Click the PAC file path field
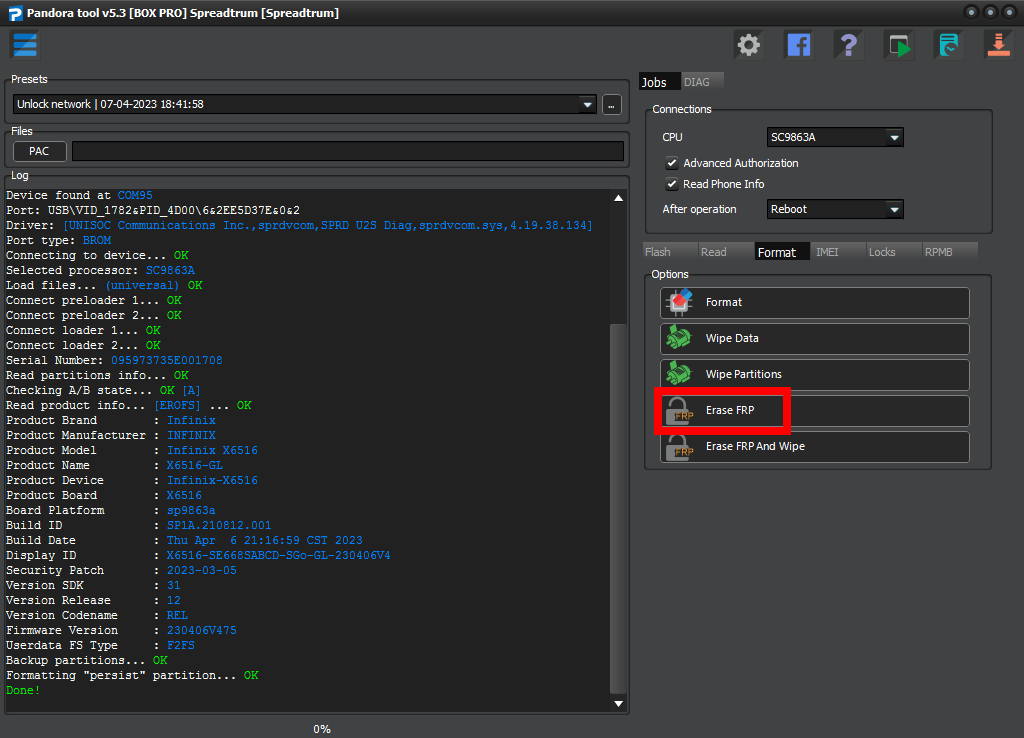 pyautogui.click(x=347, y=151)
